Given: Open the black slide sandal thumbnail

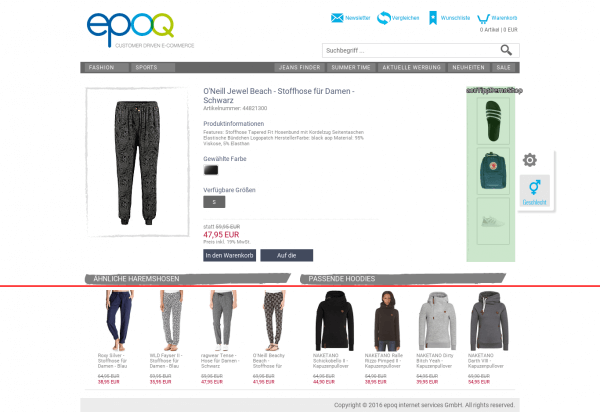Looking at the screenshot, I should click(493, 121).
